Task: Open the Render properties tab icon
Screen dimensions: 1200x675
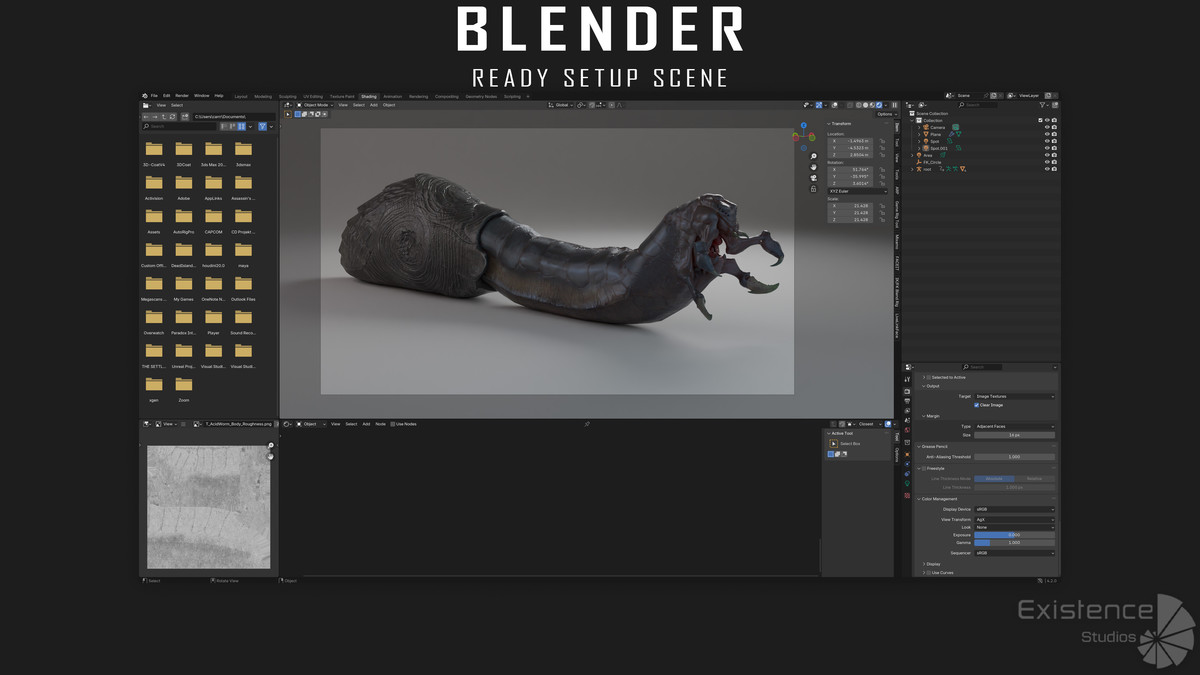Action: (x=907, y=391)
